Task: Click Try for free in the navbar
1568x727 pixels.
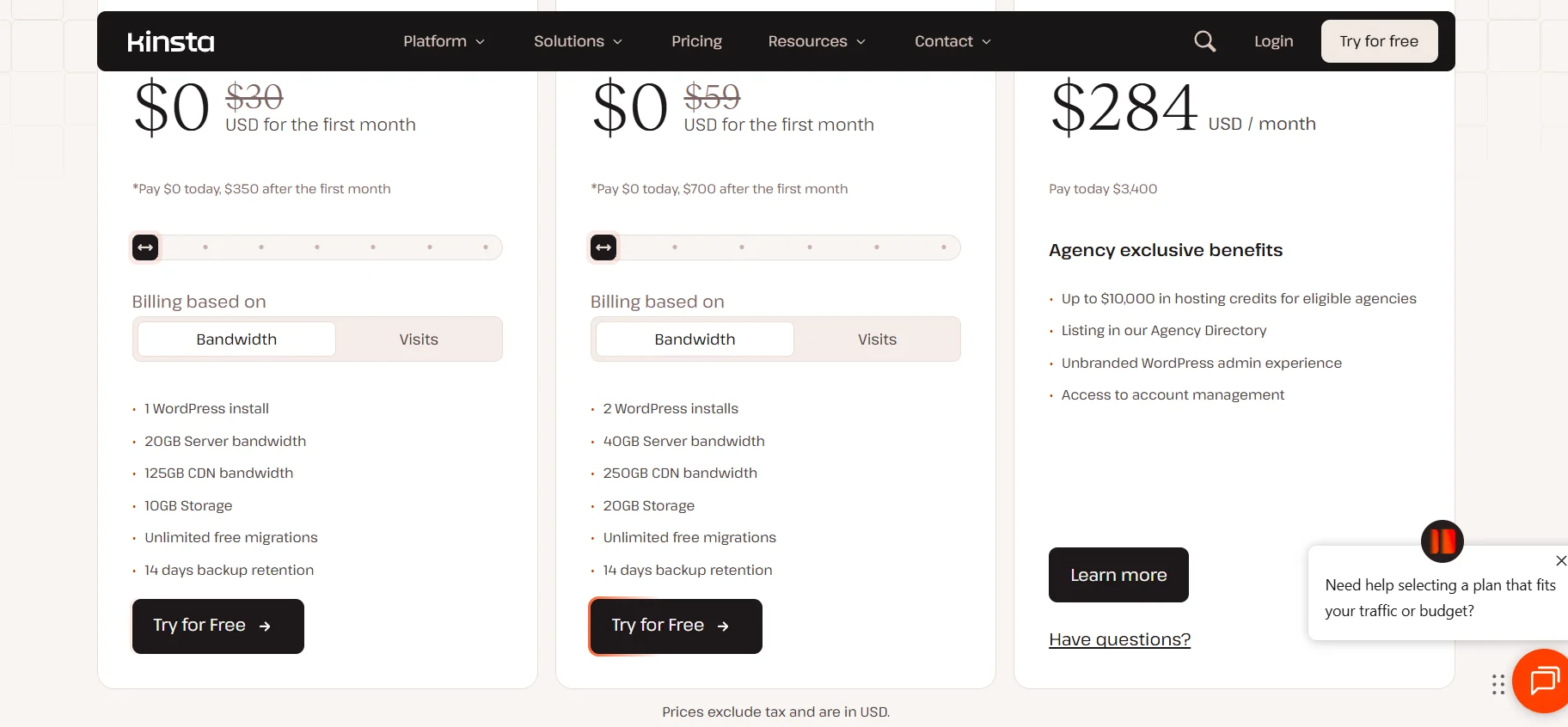Action: pyautogui.click(x=1379, y=41)
